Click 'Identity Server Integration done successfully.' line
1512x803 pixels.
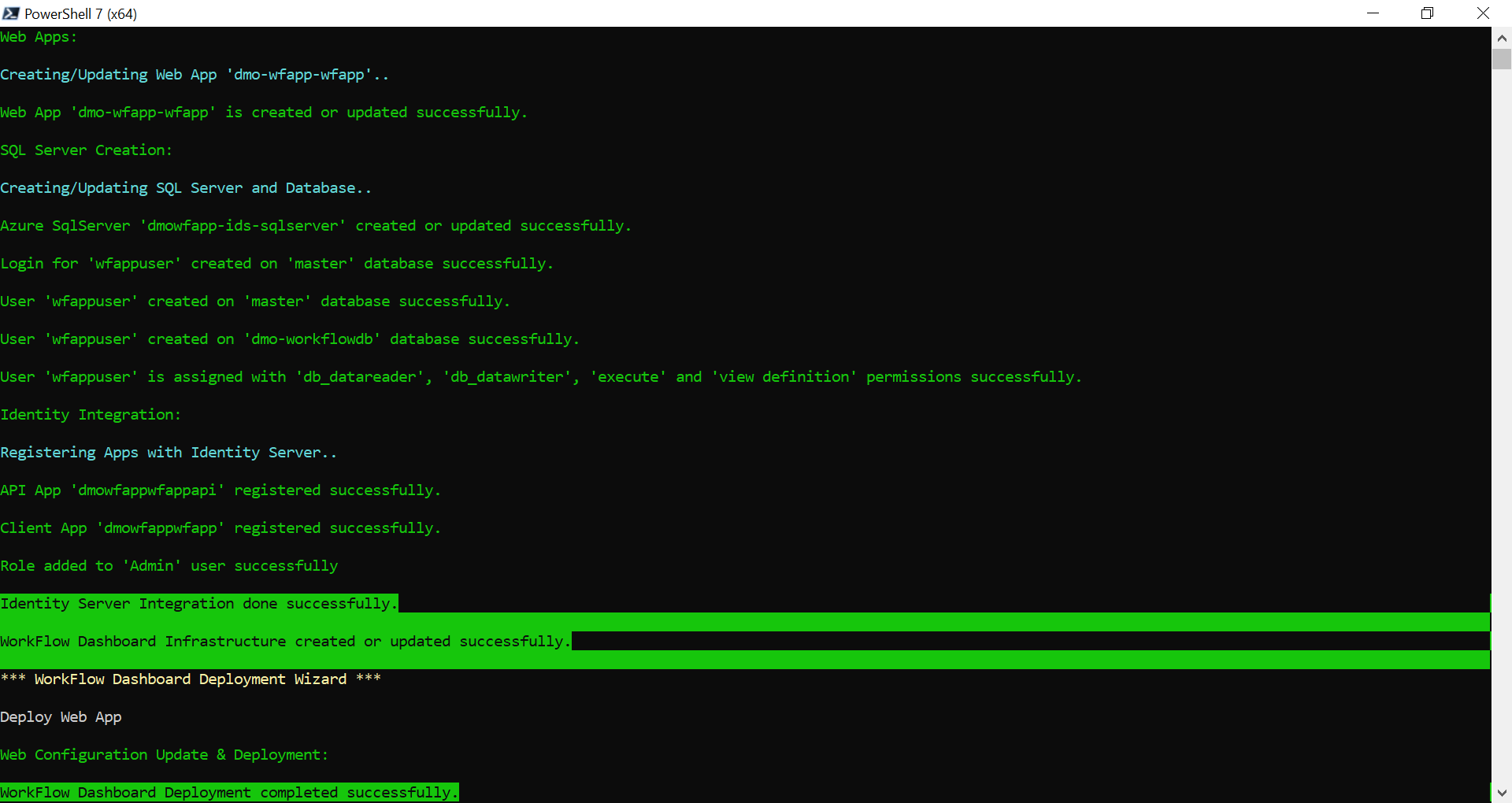198,604
